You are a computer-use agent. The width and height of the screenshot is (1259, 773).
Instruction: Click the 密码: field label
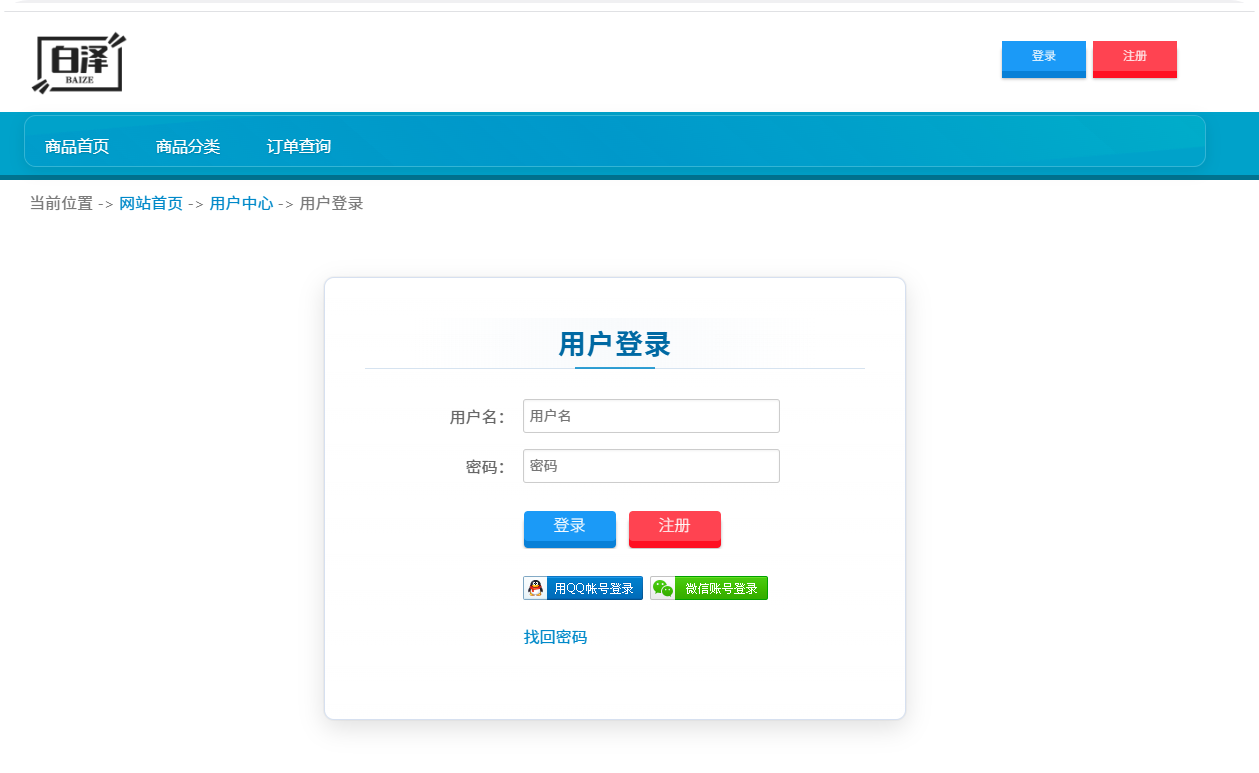(485, 468)
